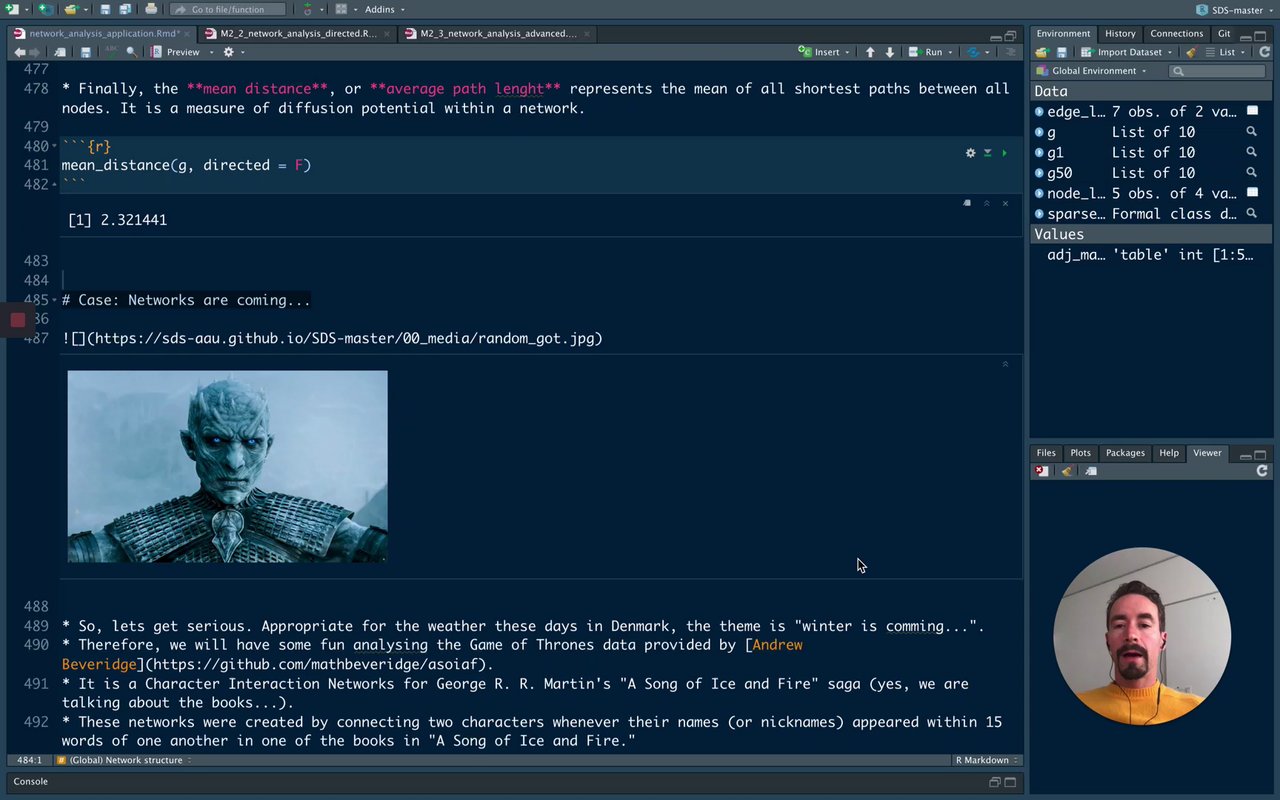Open the Global Environment selector dropdown
Screen dimensions: 1280x800
[x=1092, y=71]
